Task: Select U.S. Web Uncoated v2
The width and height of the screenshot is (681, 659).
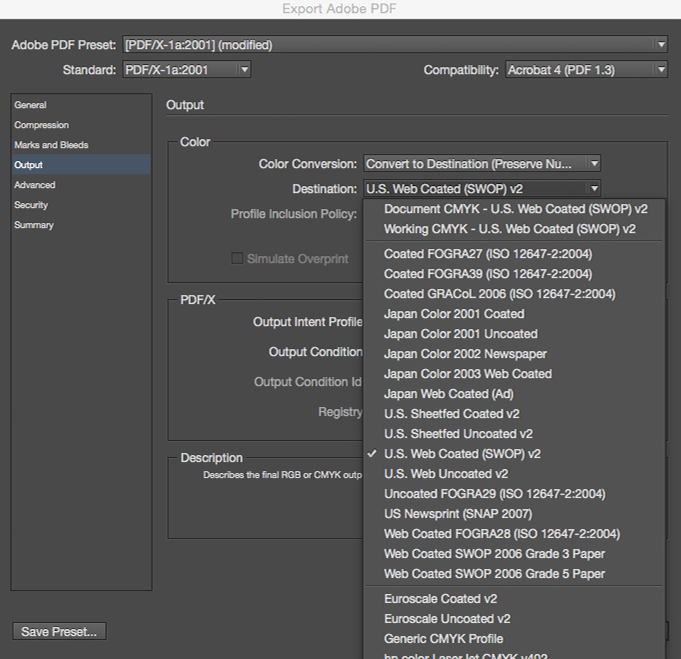Action: point(514,474)
